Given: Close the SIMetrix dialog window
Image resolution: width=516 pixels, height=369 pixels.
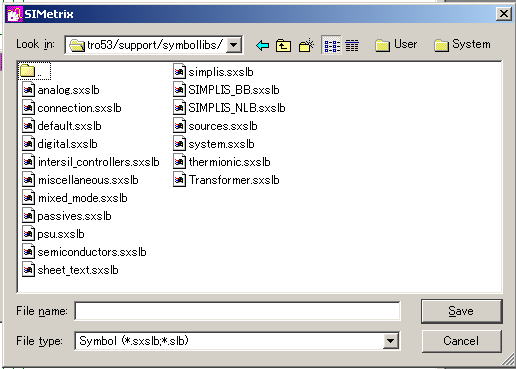Looking at the screenshot, I should 504,14.
